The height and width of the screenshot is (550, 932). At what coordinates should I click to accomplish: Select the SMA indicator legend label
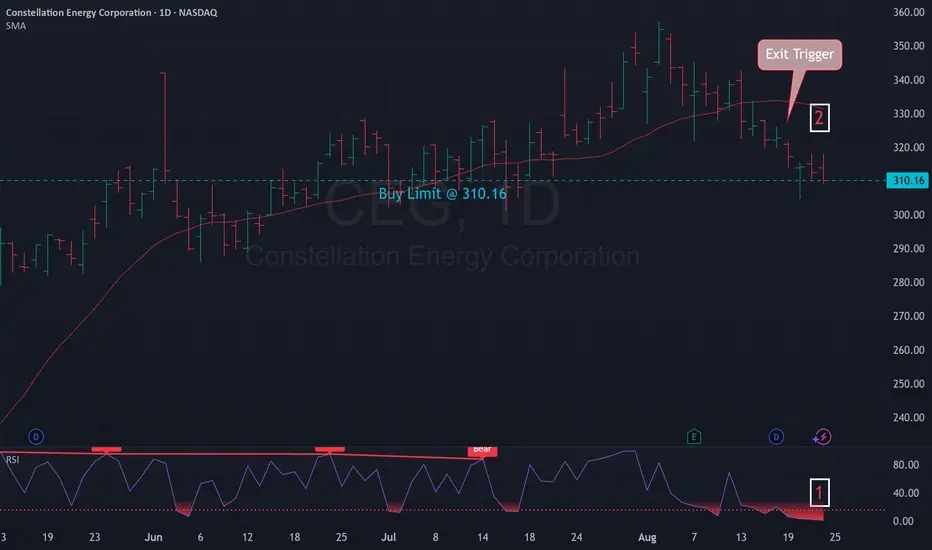coord(16,26)
